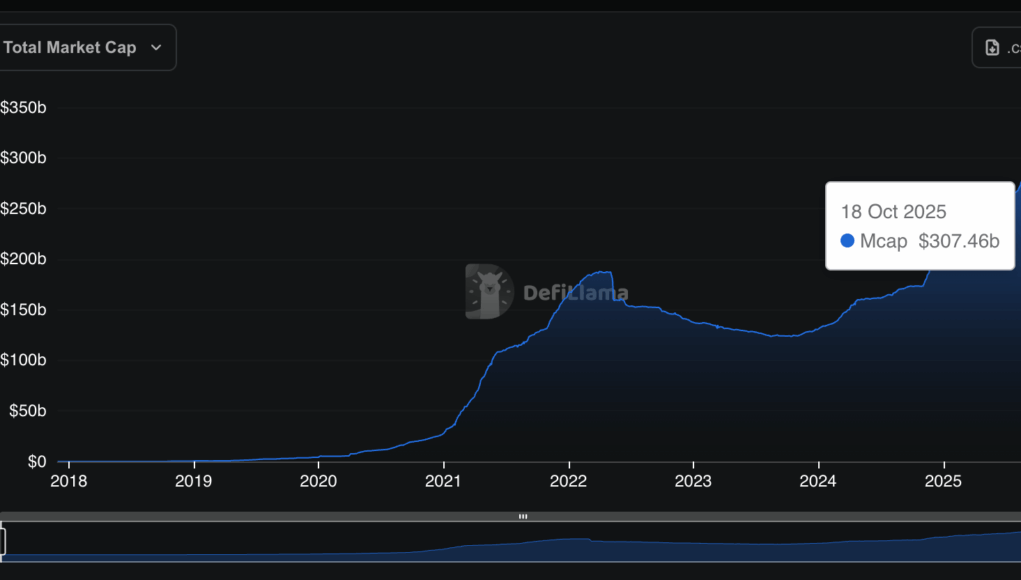Screen dimensions: 1021x580
Task: Click the 2020 label on the time axis
Action: click(x=318, y=481)
